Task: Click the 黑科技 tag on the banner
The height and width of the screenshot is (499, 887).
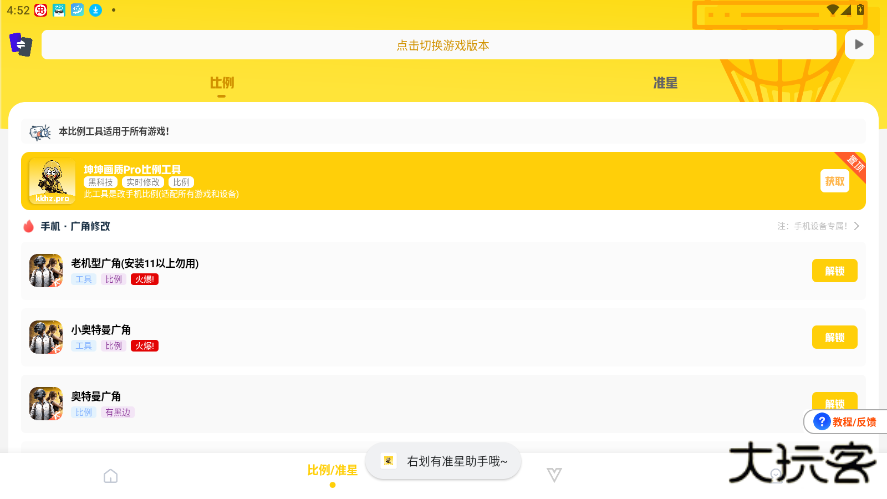Action: pos(101,182)
